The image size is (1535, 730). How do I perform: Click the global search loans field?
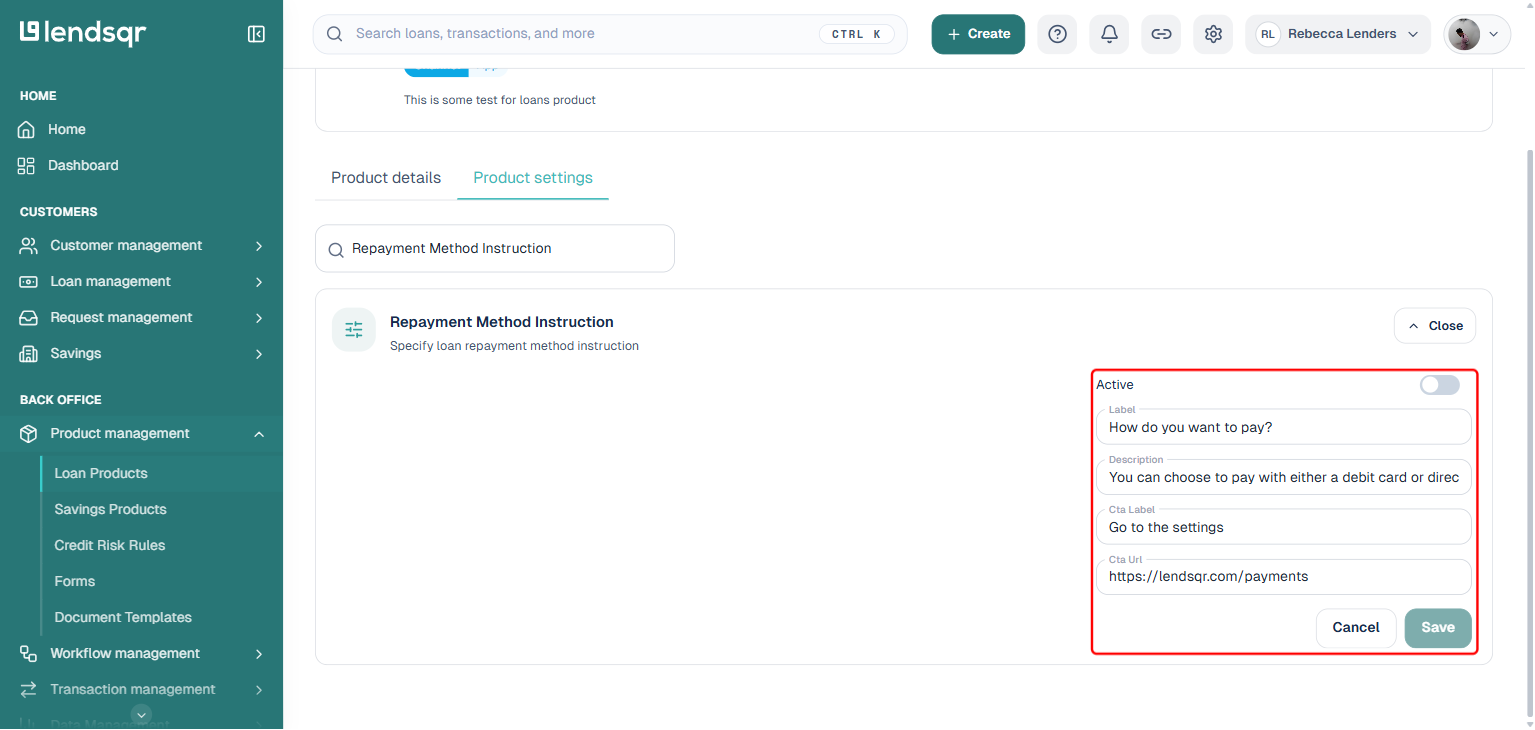pos(610,34)
